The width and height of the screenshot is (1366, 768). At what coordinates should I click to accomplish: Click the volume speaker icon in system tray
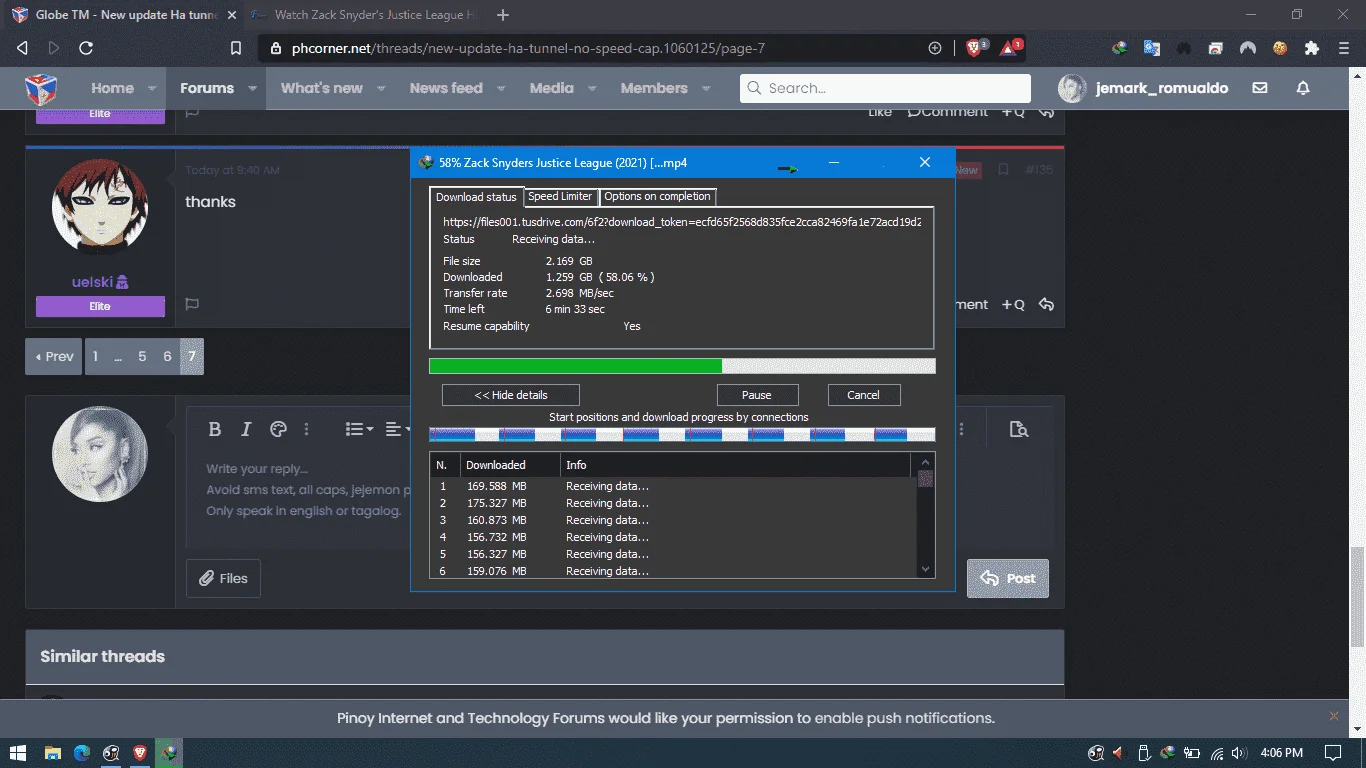click(1239, 753)
